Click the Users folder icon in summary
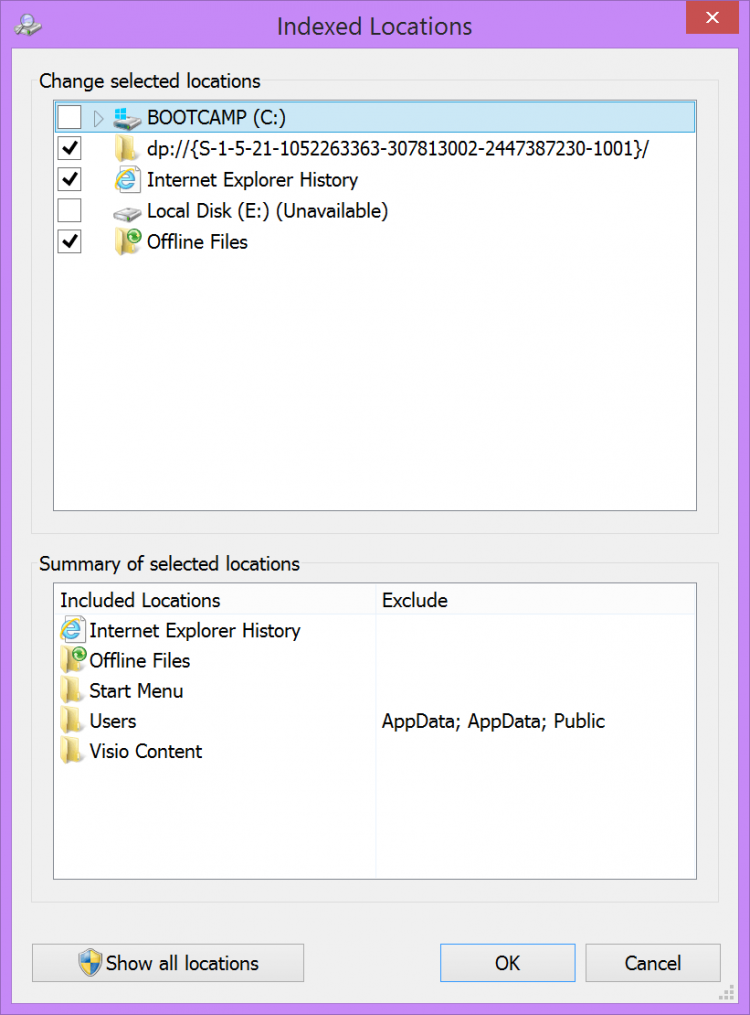This screenshot has width=750, height=1015. pyautogui.click(x=71, y=721)
